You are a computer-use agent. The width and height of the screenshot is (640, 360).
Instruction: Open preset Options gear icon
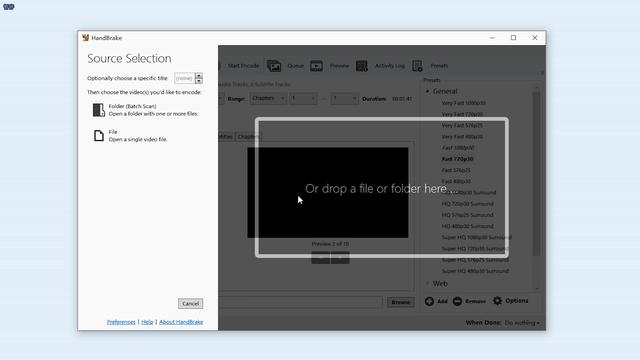tap(497, 301)
